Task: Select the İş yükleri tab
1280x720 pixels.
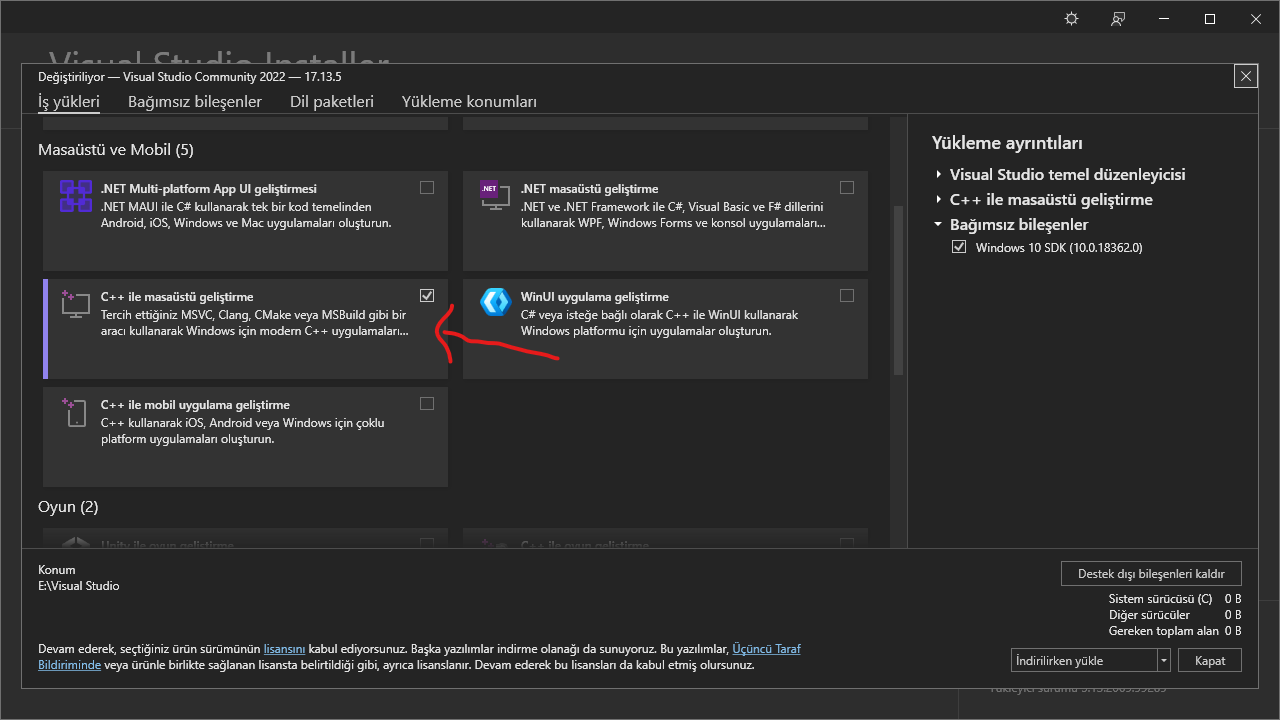Action: tap(69, 102)
